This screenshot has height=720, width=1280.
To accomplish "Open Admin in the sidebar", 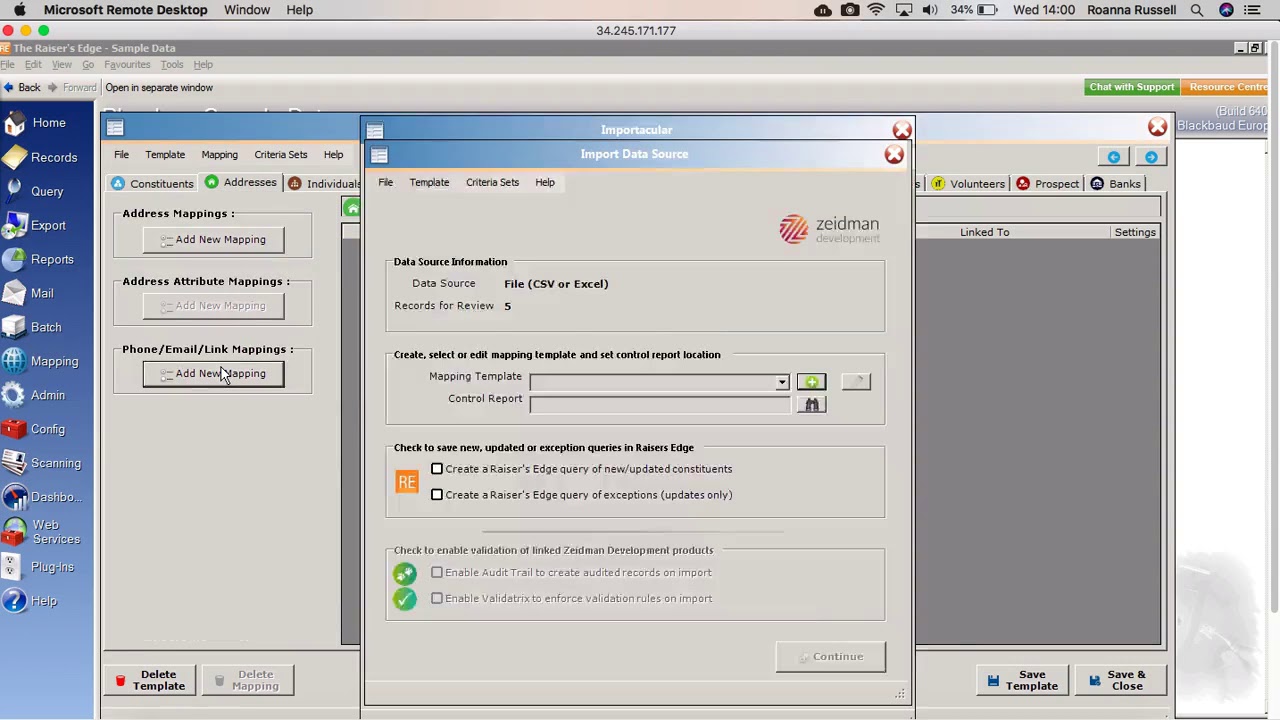I will point(35,395).
